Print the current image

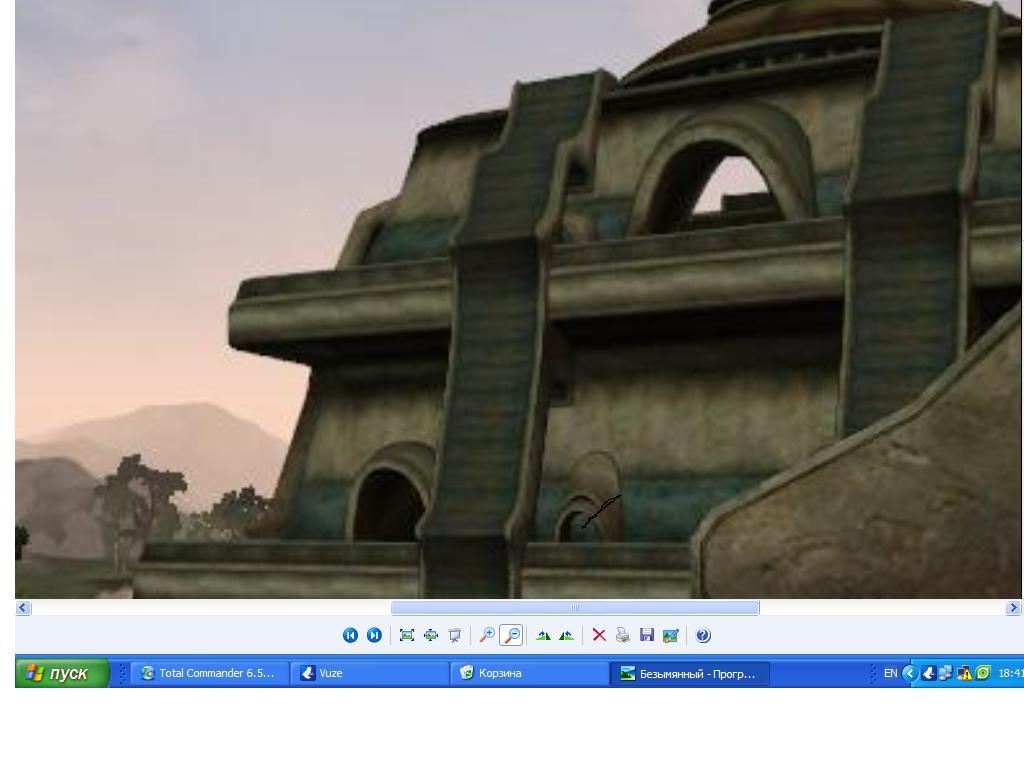tap(622, 635)
